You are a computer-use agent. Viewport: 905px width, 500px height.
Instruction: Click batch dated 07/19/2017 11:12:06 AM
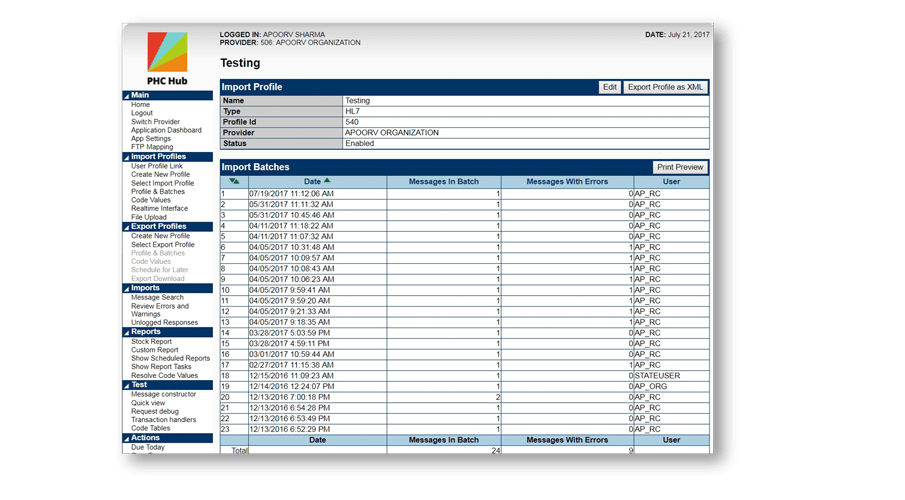click(291, 194)
